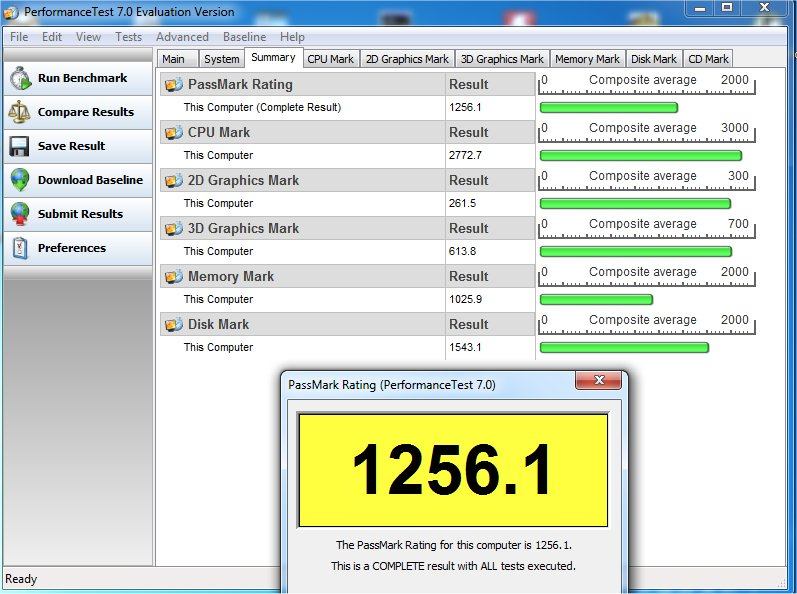Switch to the Memory Mark tab
The height and width of the screenshot is (594, 797).
[587, 59]
